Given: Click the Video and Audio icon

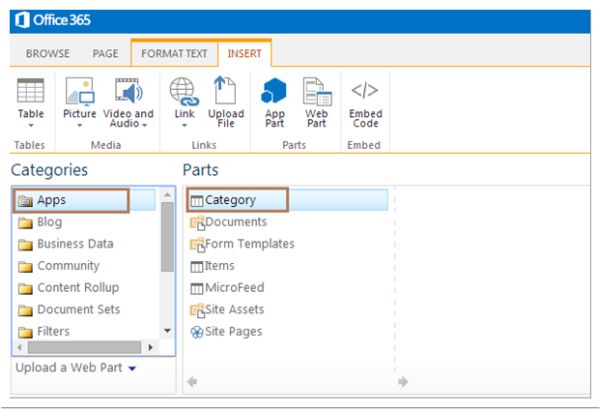Looking at the screenshot, I should (x=129, y=92).
